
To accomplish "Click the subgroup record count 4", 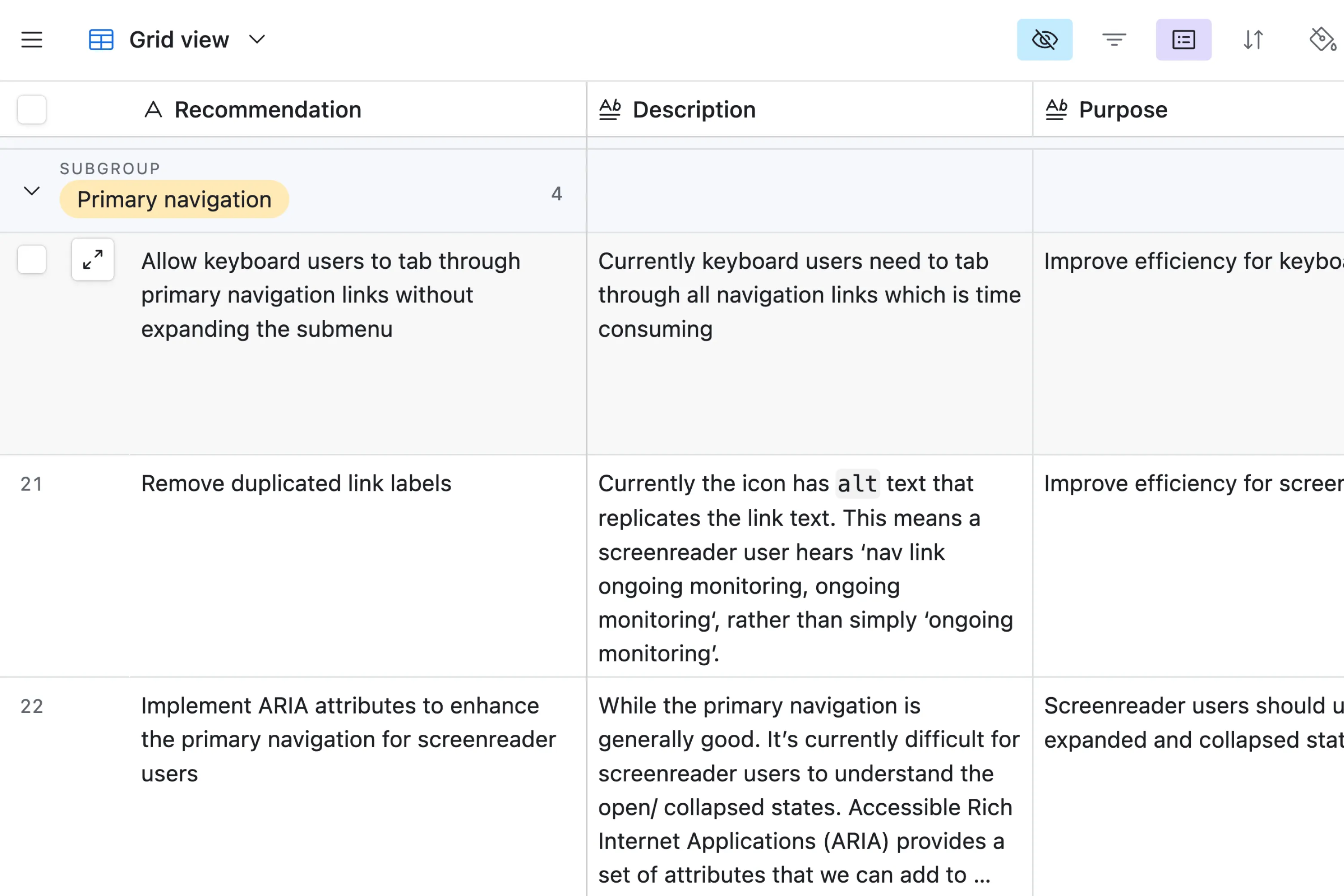I will (556, 194).
